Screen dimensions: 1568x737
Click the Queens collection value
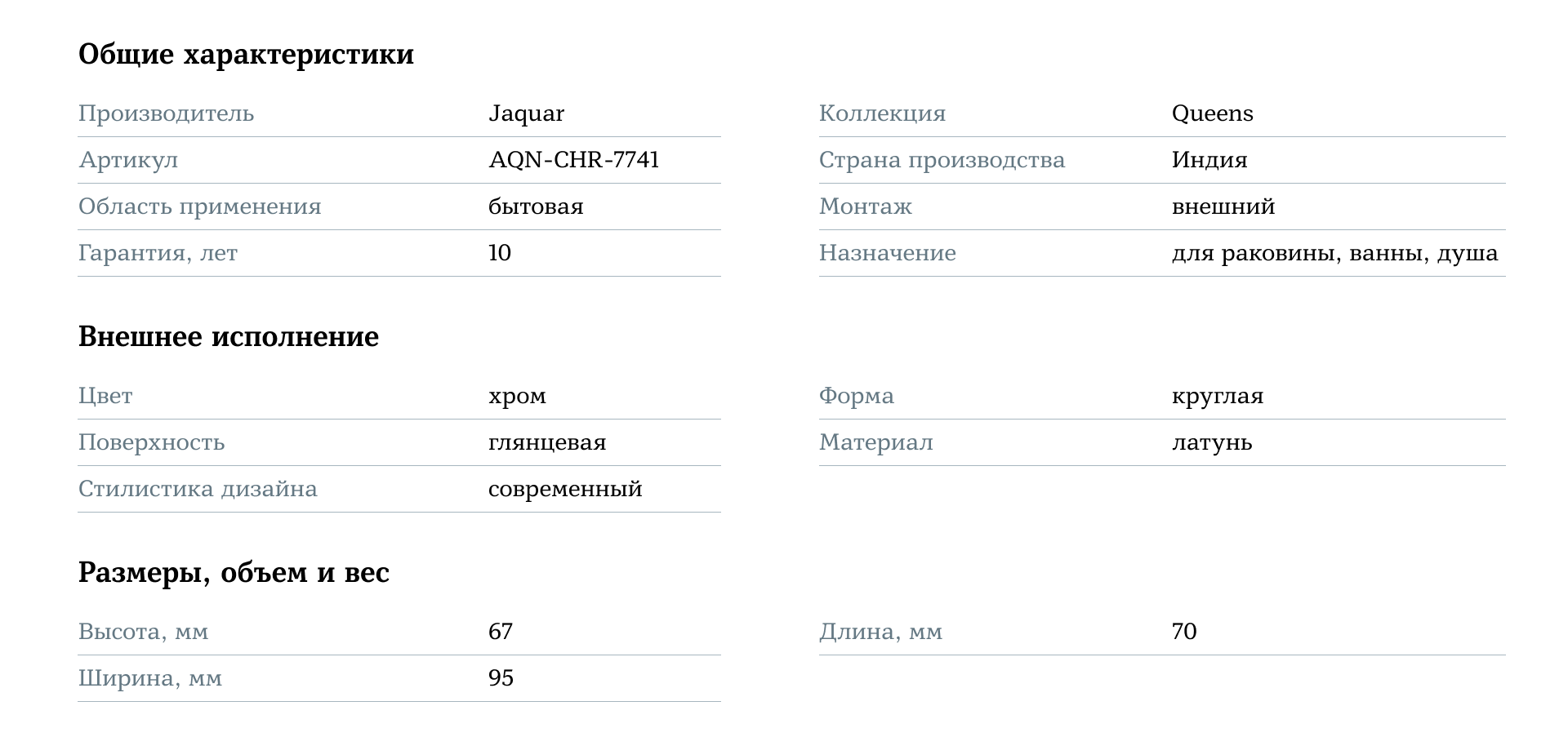tap(1212, 113)
